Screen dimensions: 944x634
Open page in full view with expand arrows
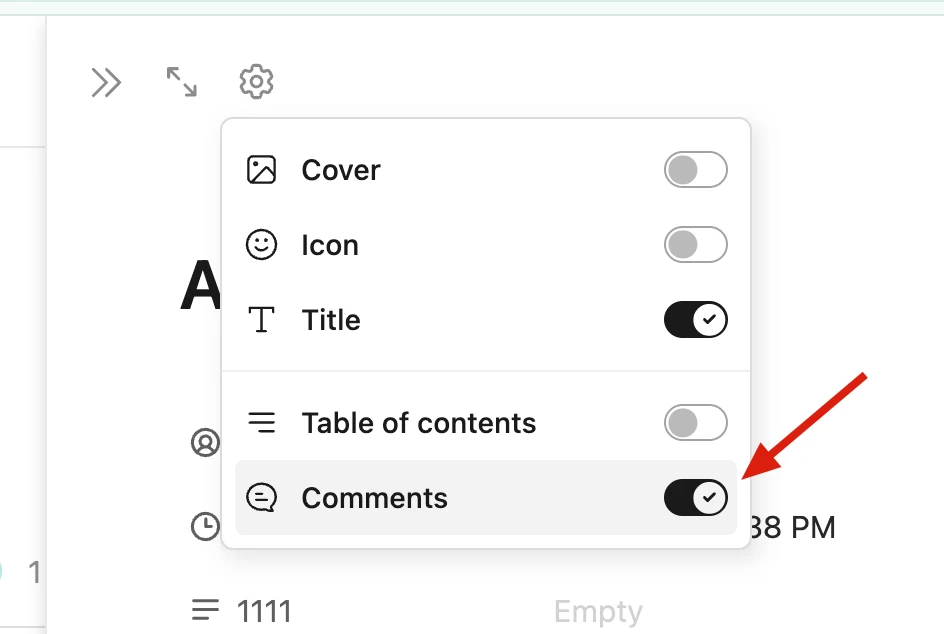[182, 82]
